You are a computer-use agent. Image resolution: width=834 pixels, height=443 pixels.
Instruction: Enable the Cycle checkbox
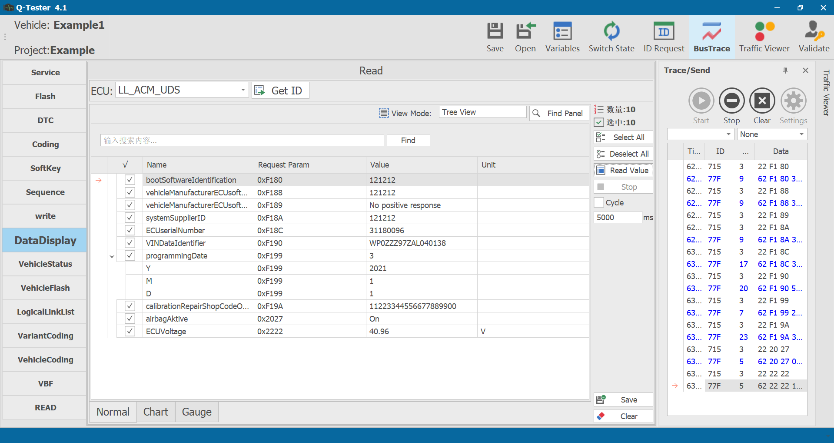pos(599,202)
